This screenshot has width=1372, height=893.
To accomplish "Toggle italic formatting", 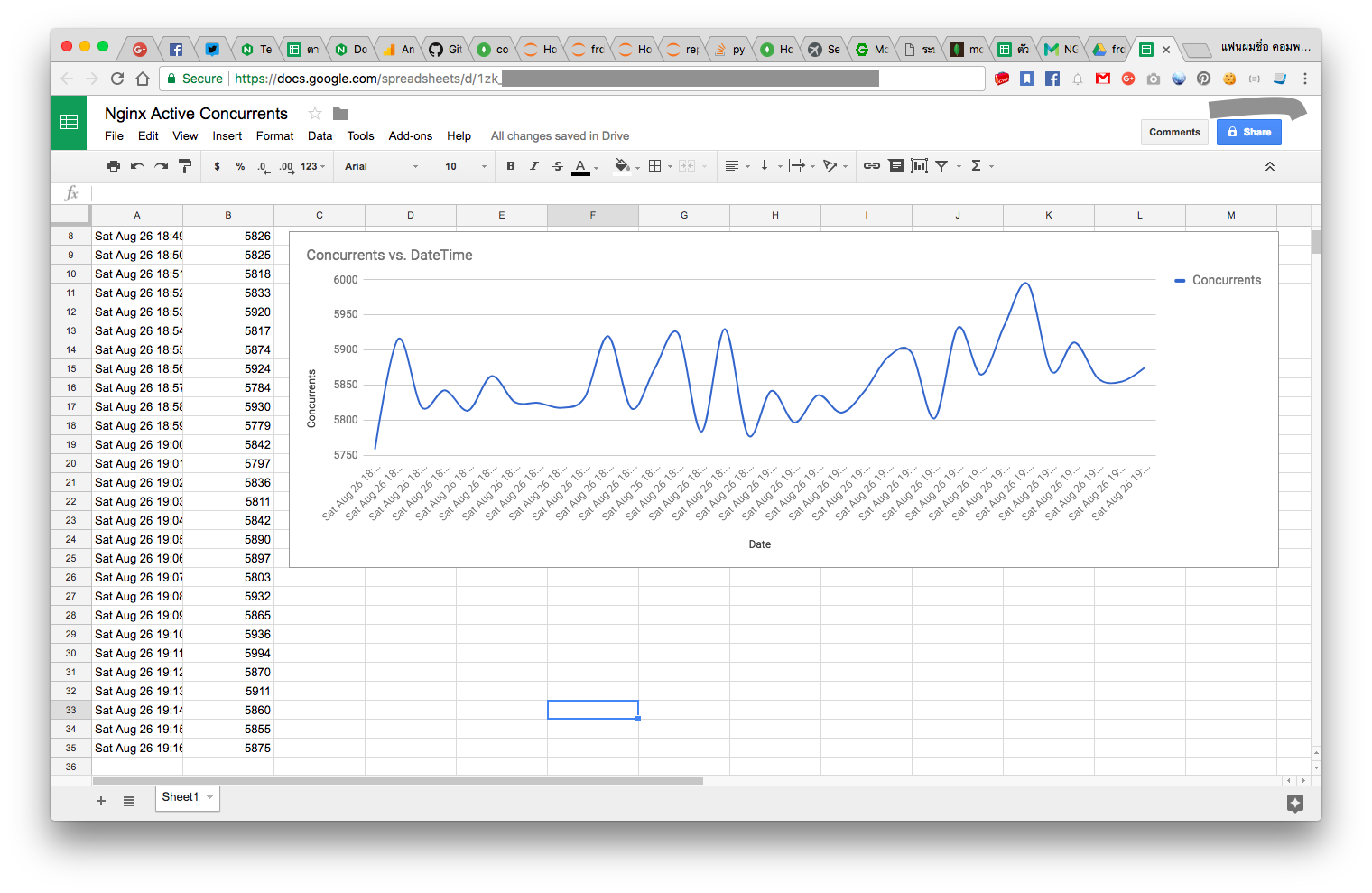I will coord(534,166).
